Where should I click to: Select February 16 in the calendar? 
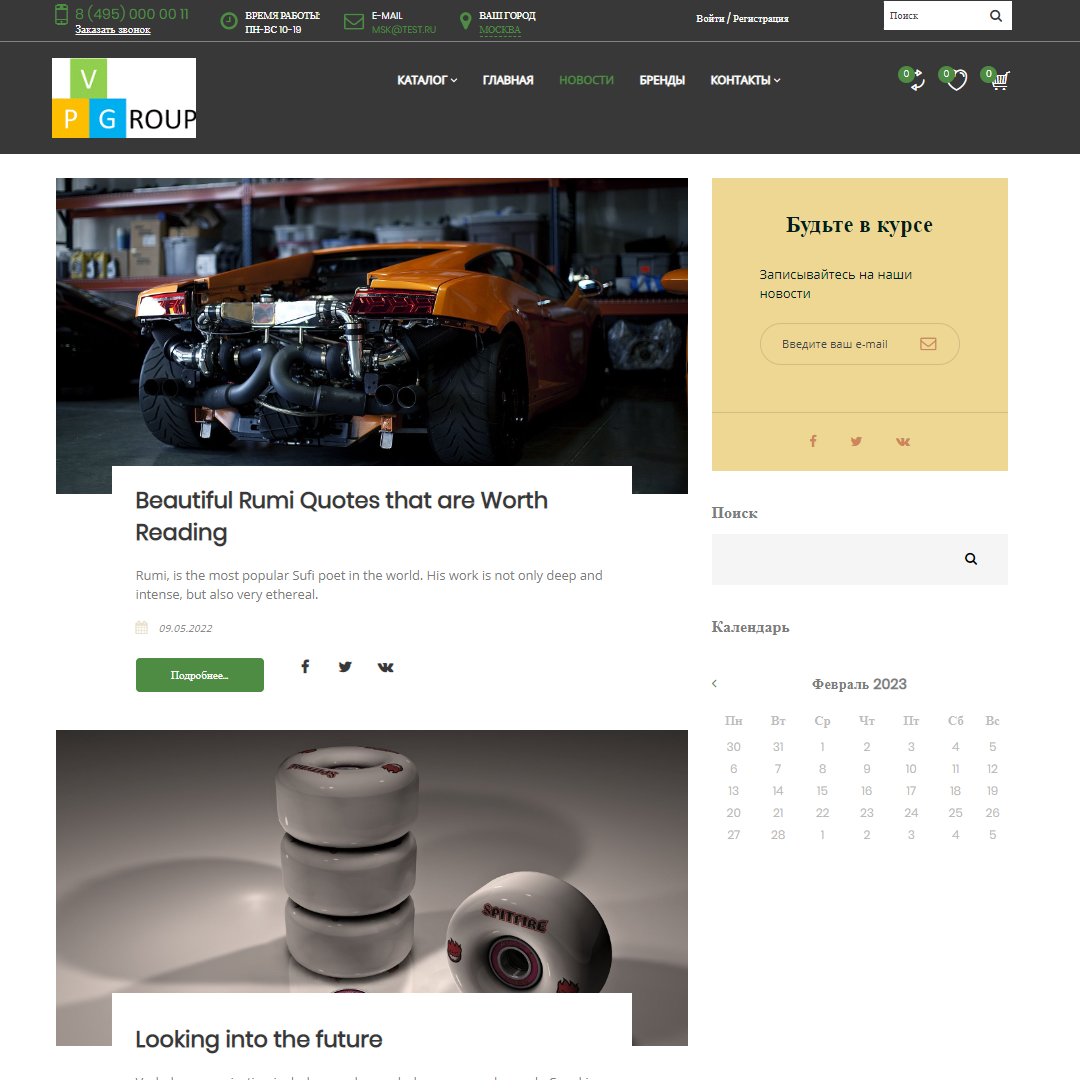pos(866,791)
